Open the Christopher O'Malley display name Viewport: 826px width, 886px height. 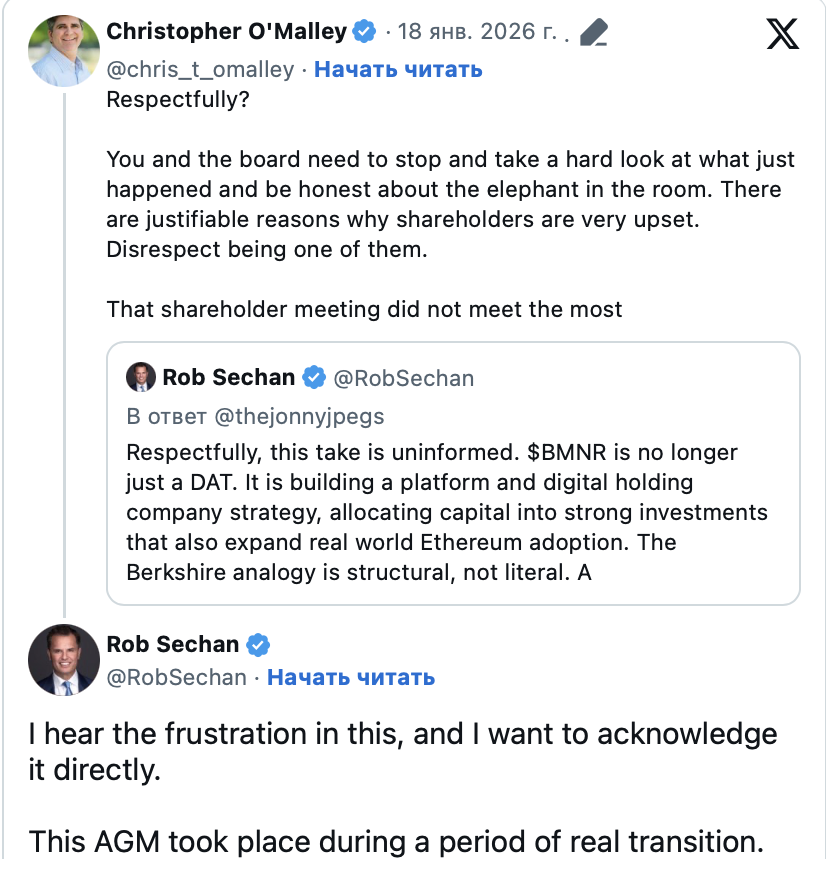(x=226, y=32)
